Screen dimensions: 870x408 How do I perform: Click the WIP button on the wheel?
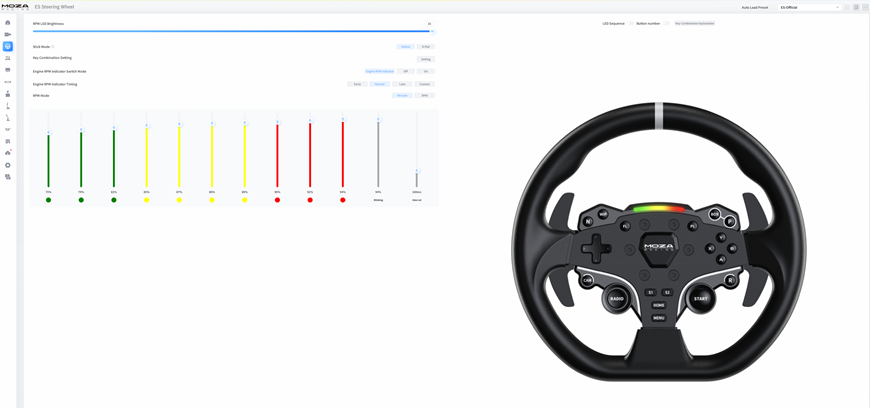tap(603, 213)
